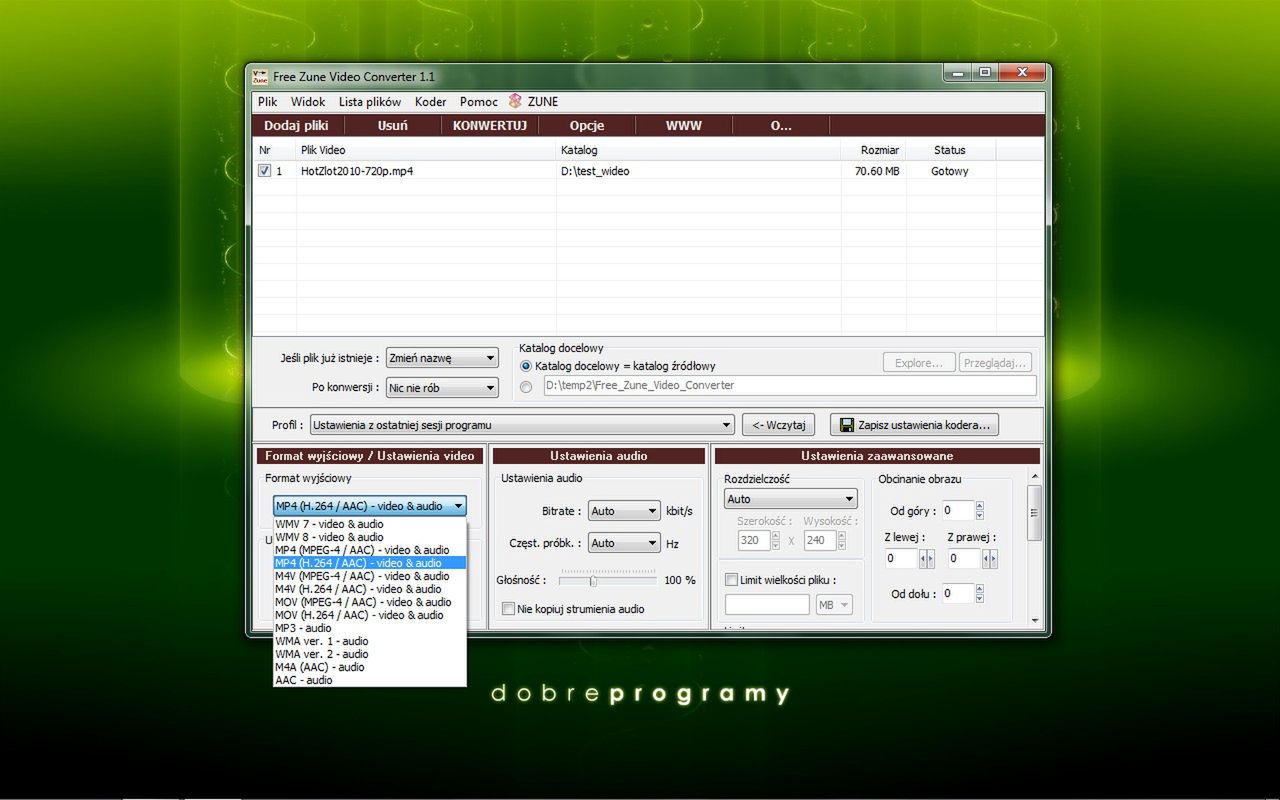Click the O... about toolbar button
1280x800 pixels.
coord(781,126)
